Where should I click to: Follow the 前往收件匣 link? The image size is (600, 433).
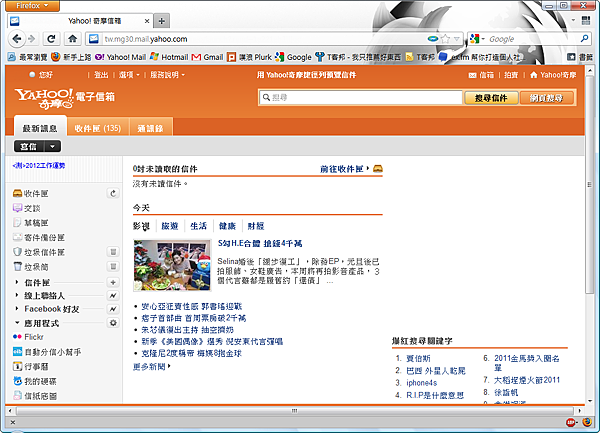click(342, 169)
